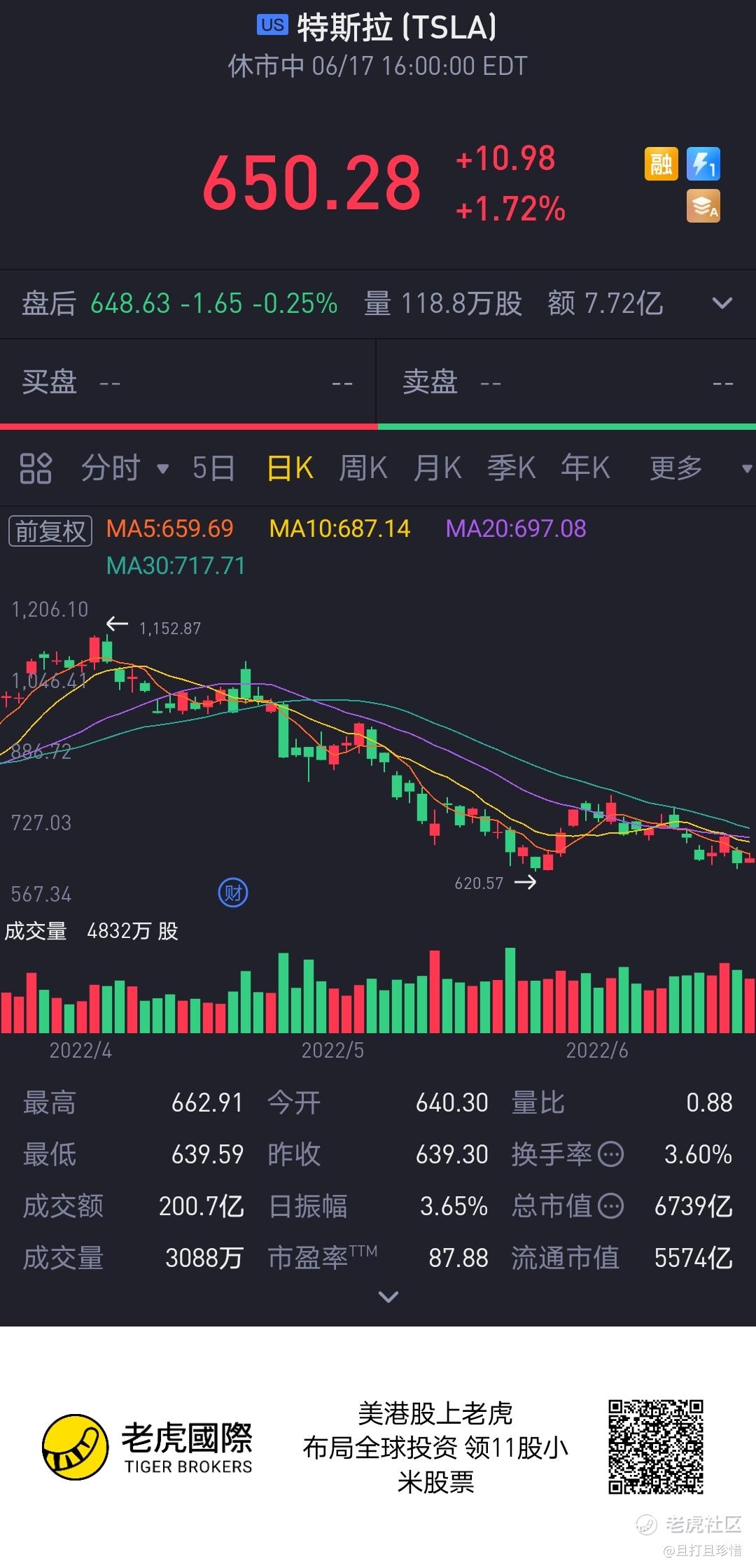Screen dimensions: 756x1568
Task: Tap the MA30:717.71 indicator label
Action: 176,566
